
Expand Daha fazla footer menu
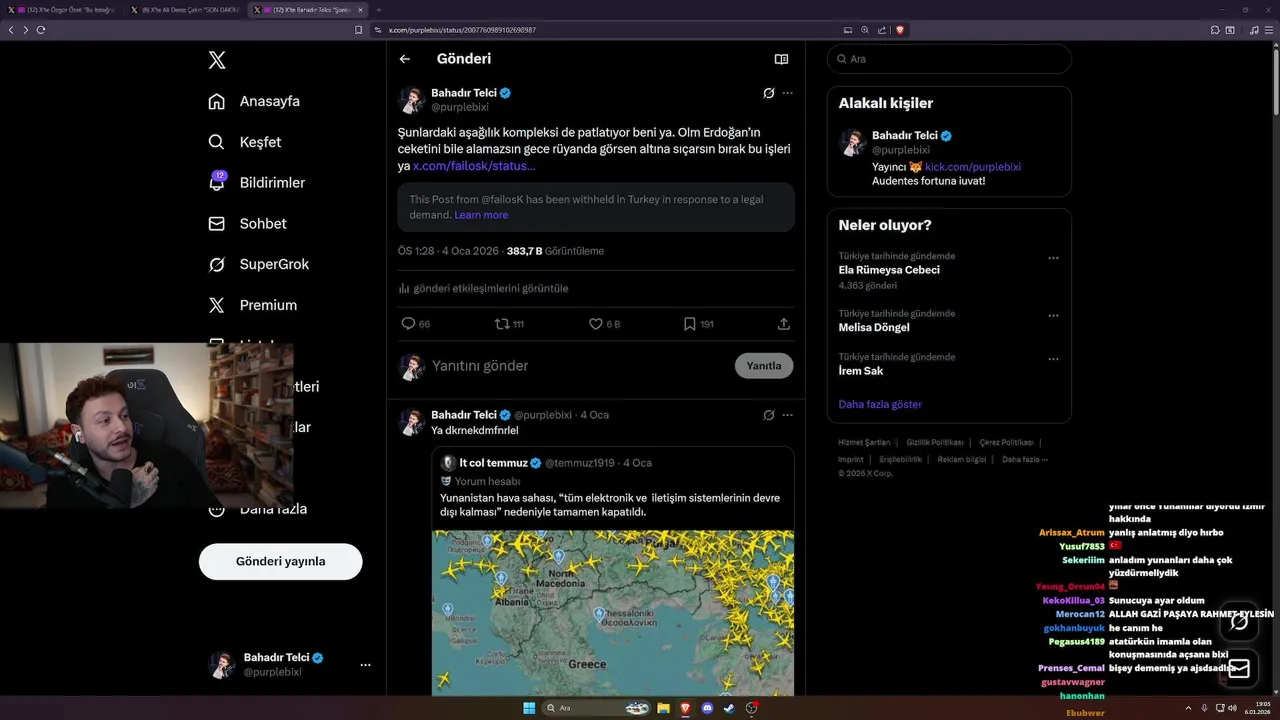point(1025,459)
